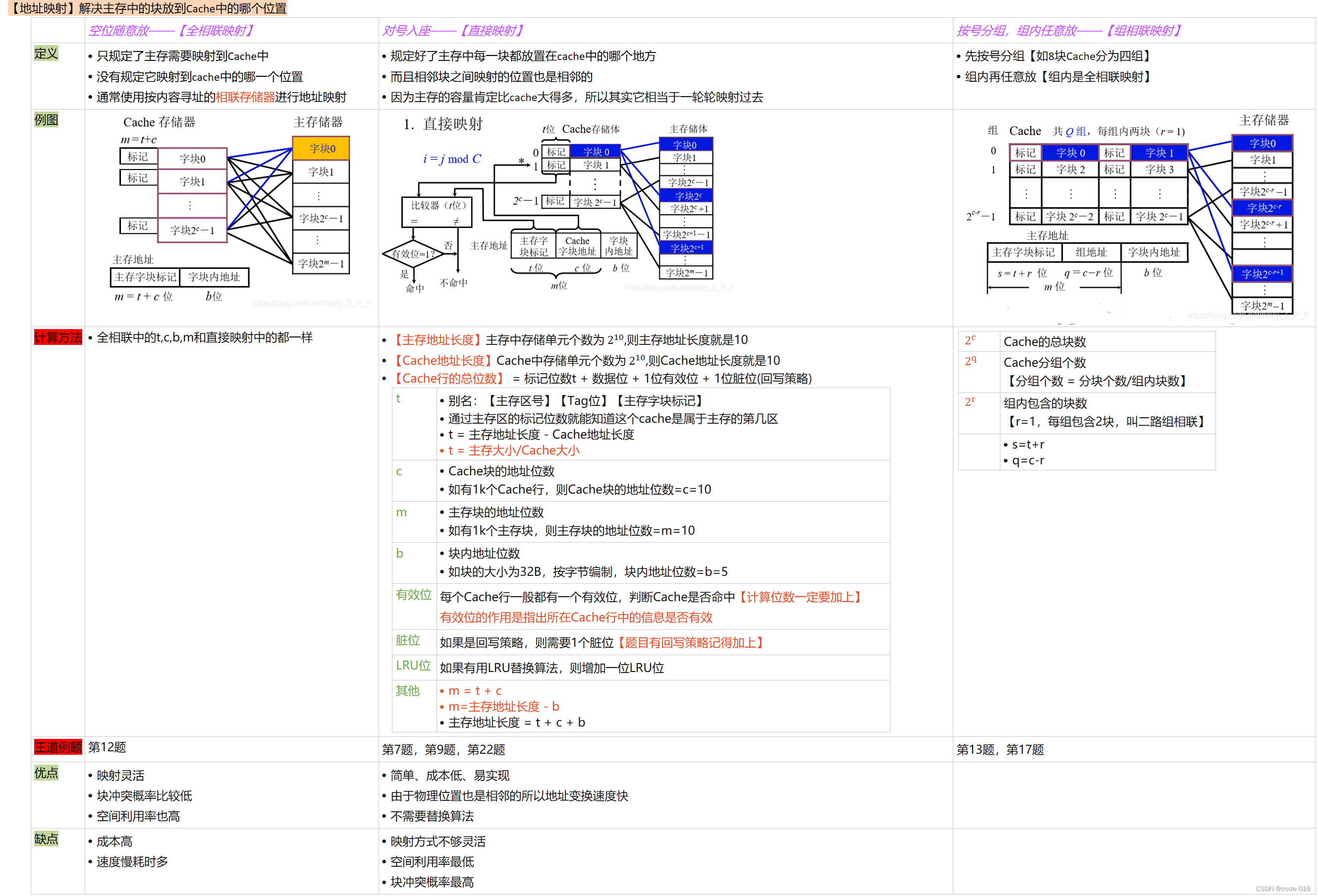Click red 【计算位数一定要加上】 note
Screen dimensions: 1318x896
click(800, 597)
